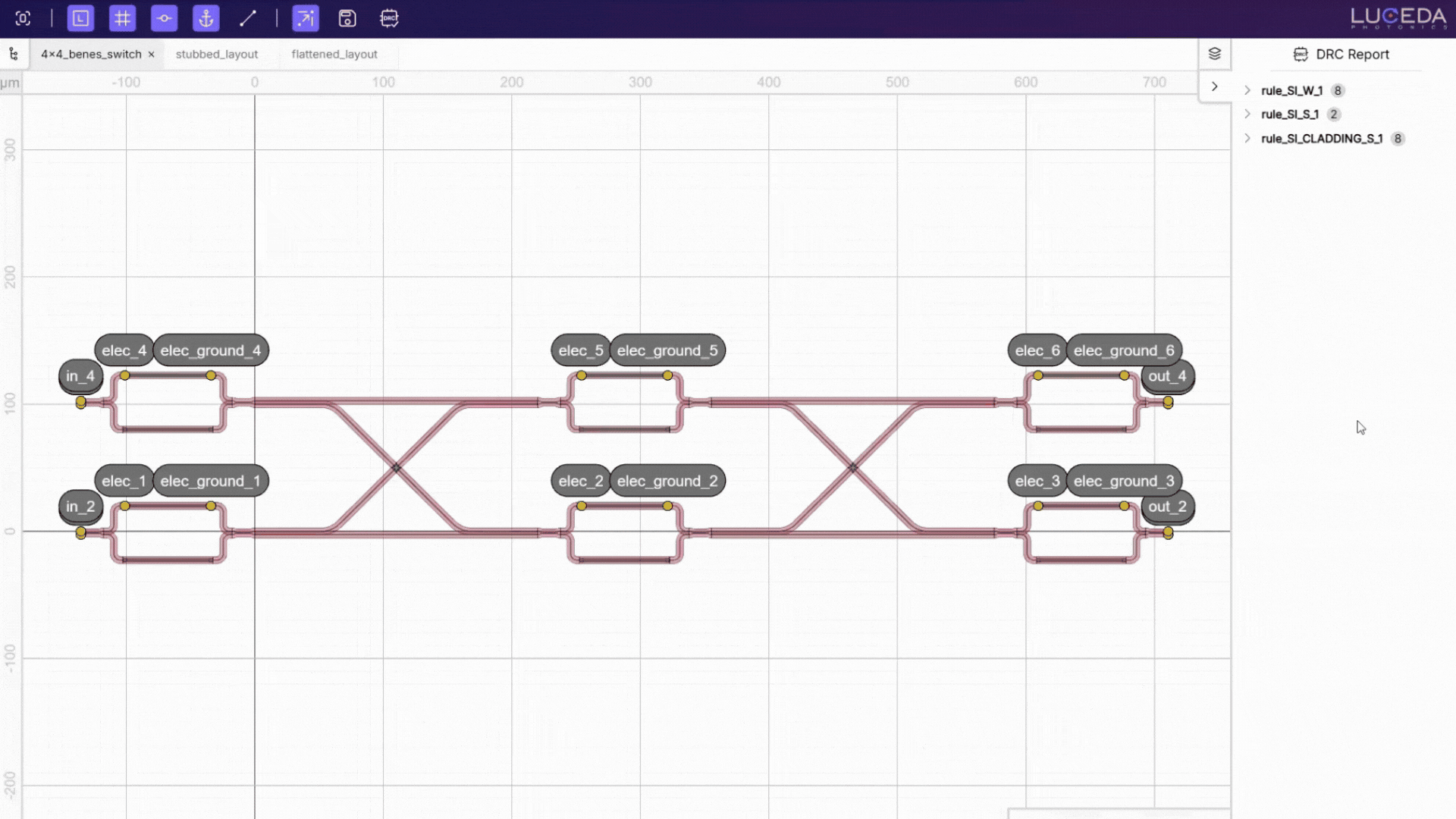Viewport: 1456px width, 819px height.
Task: Open the DRC check tool icon
Action: (389, 18)
